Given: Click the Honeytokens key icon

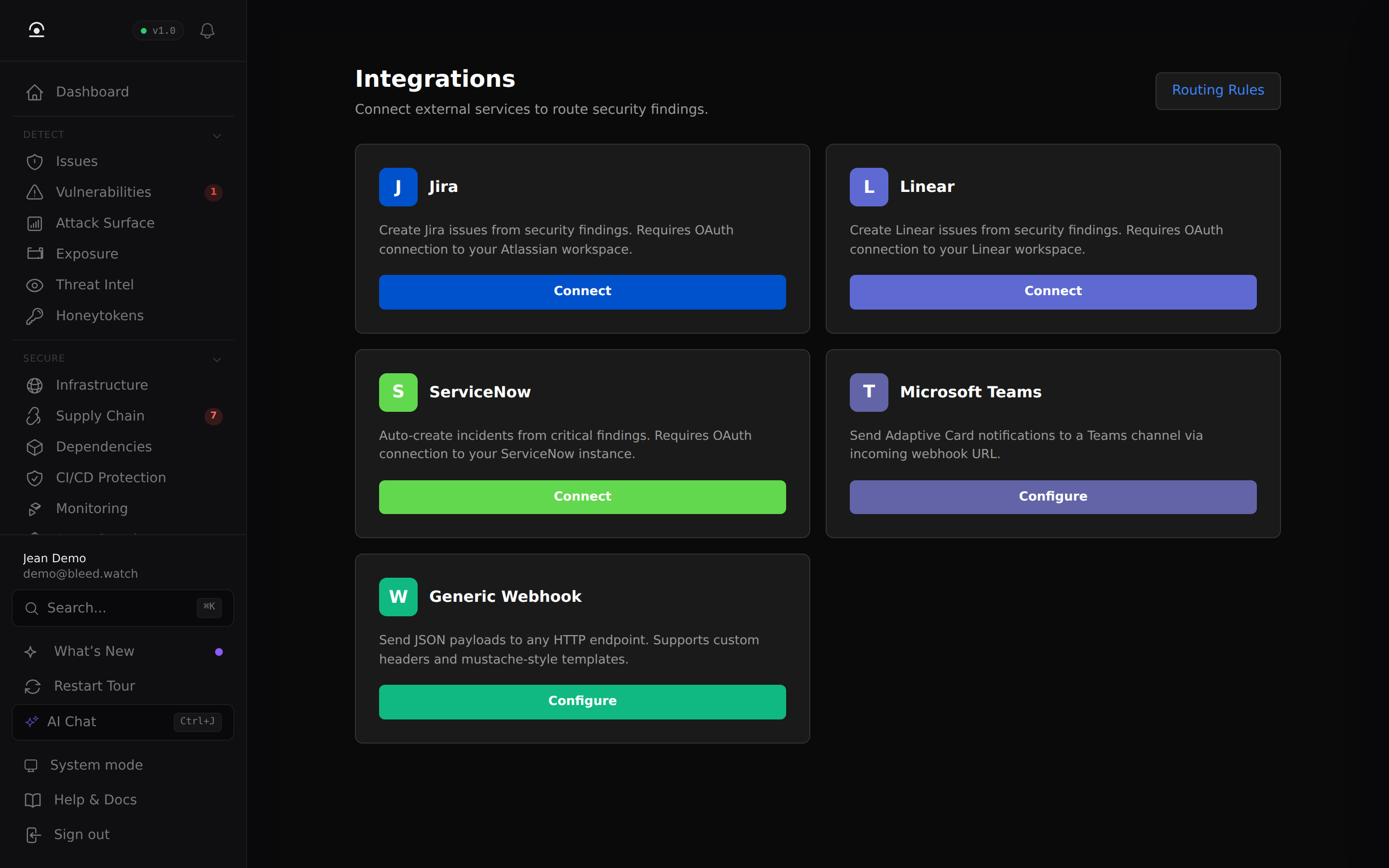Looking at the screenshot, I should click(x=35, y=316).
